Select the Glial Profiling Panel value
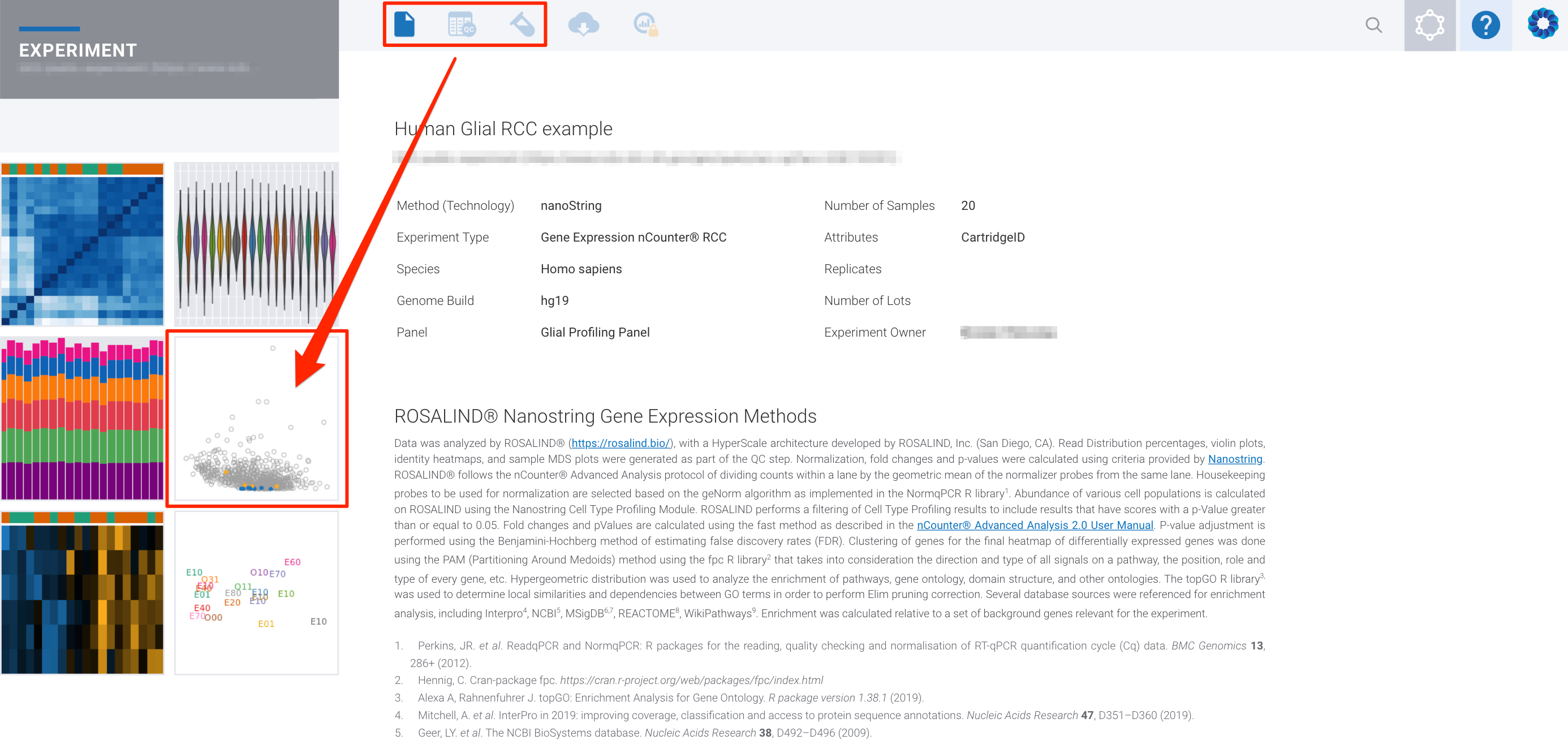Viewport: 1568px width, 740px height. [595, 332]
